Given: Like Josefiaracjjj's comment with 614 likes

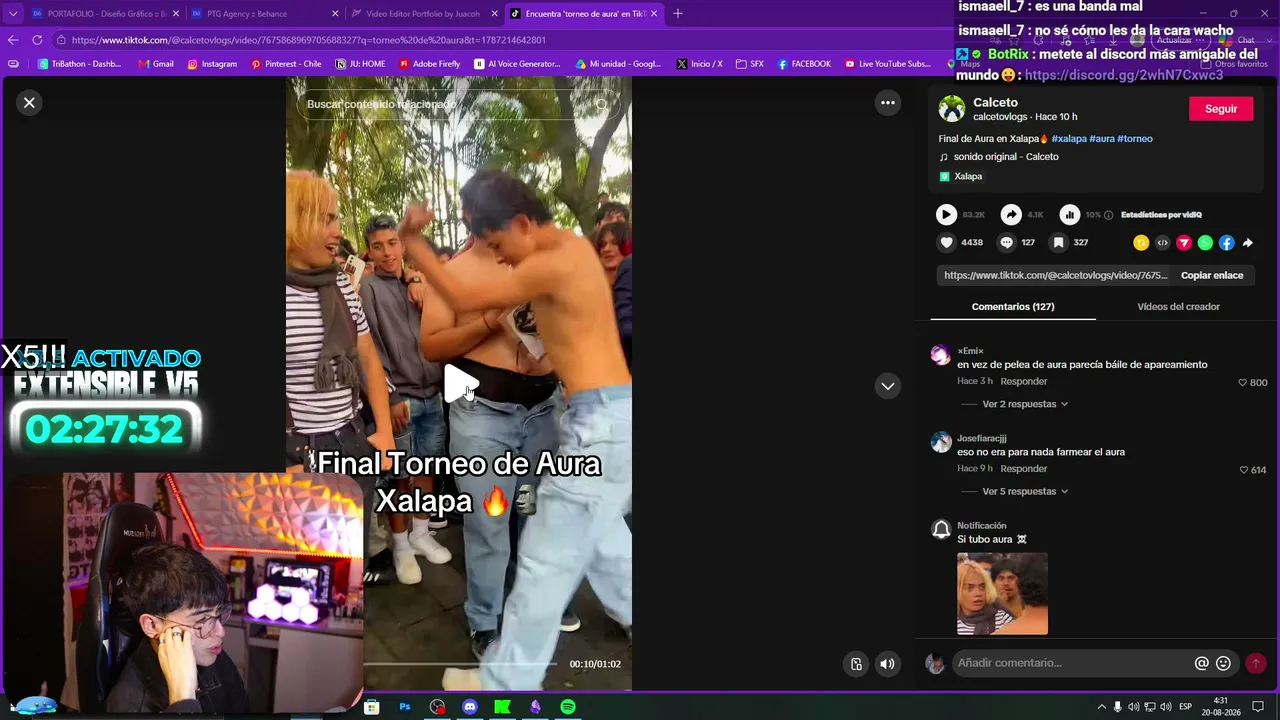Looking at the screenshot, I should (1243, 470).
